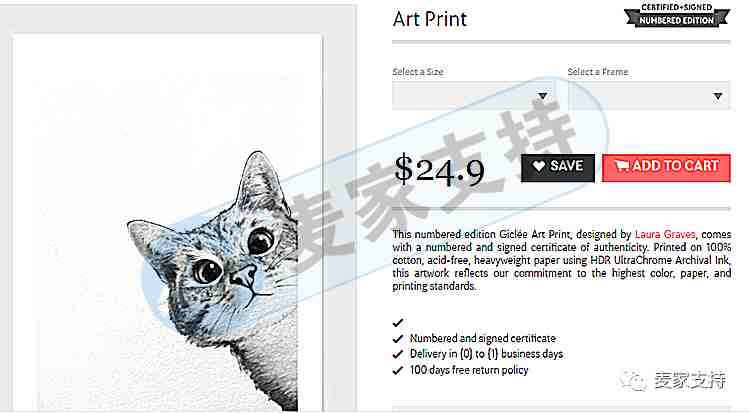Click the Select a Size arrow

click(x=542, y=96)
